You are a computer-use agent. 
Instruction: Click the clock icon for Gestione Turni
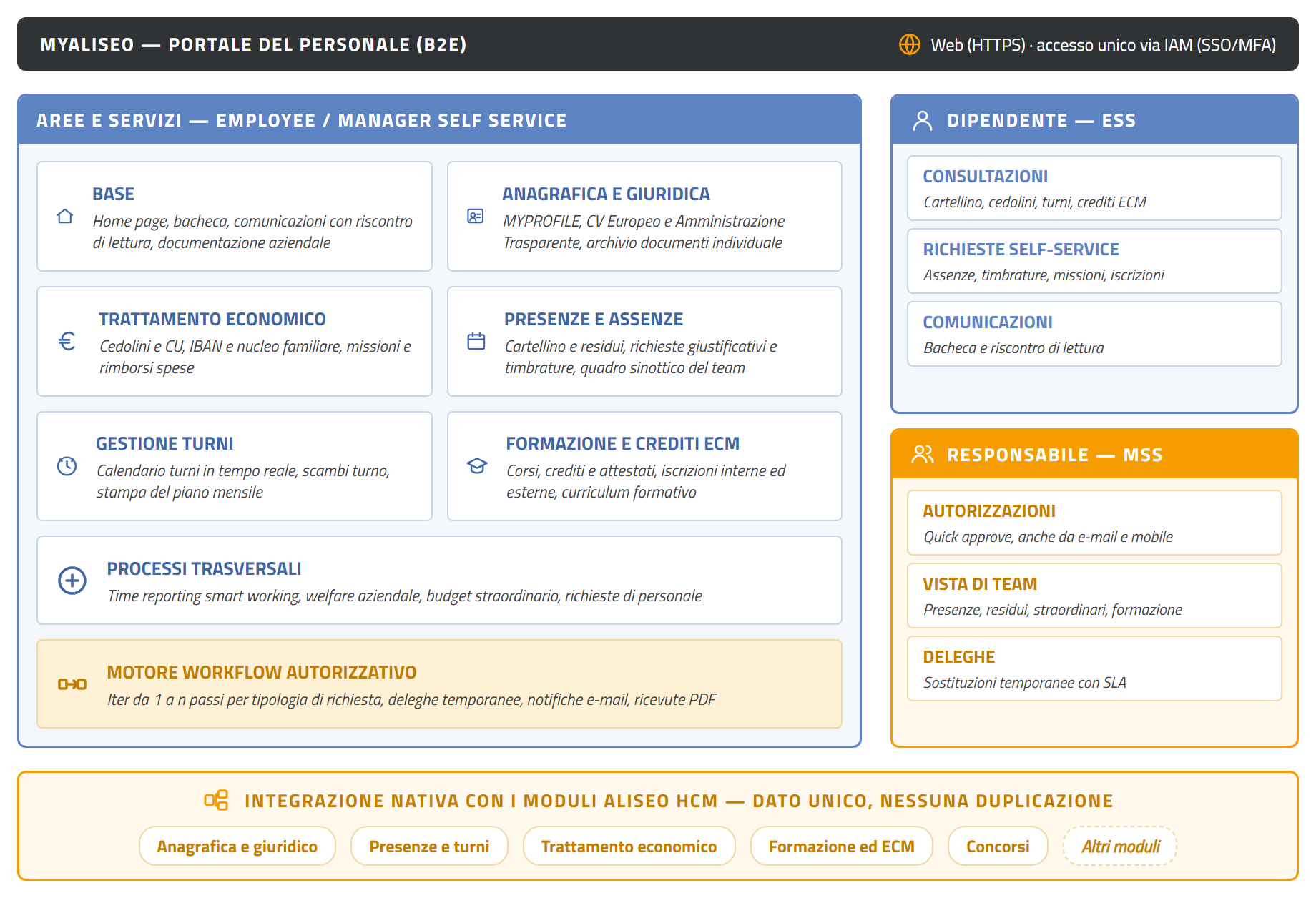click(67, 466)
